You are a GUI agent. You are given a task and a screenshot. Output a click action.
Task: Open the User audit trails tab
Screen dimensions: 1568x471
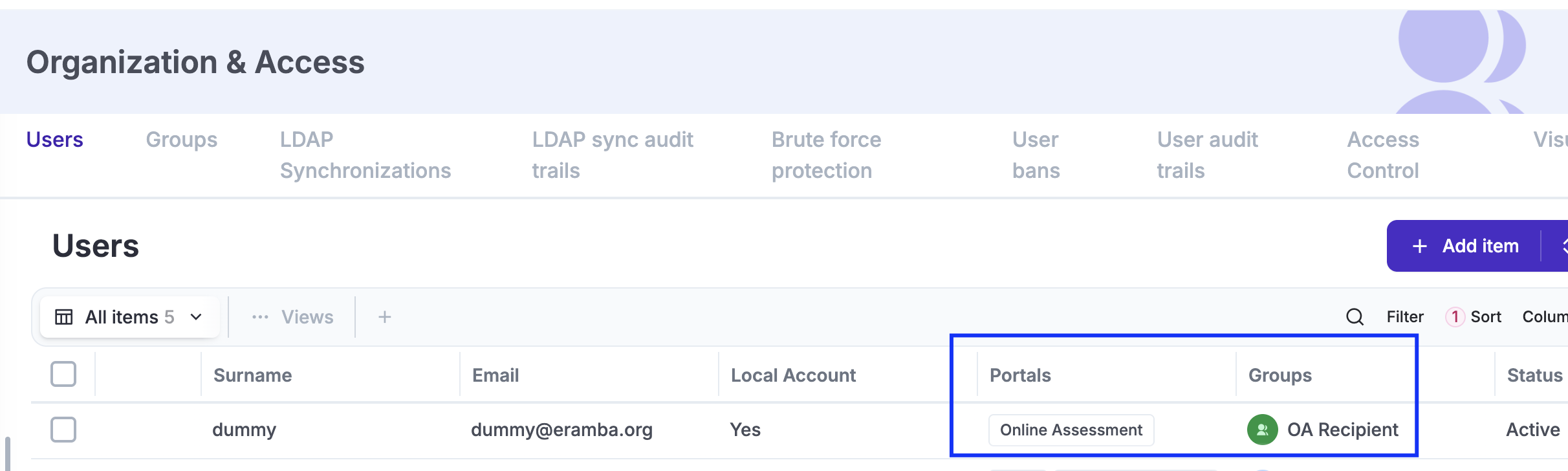click(1207, 155)
